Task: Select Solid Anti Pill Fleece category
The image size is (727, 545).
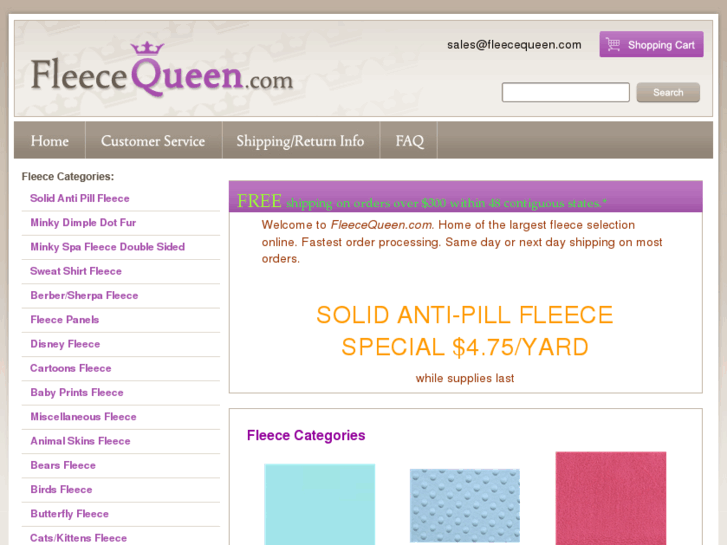Action: (x=80, y=199)
